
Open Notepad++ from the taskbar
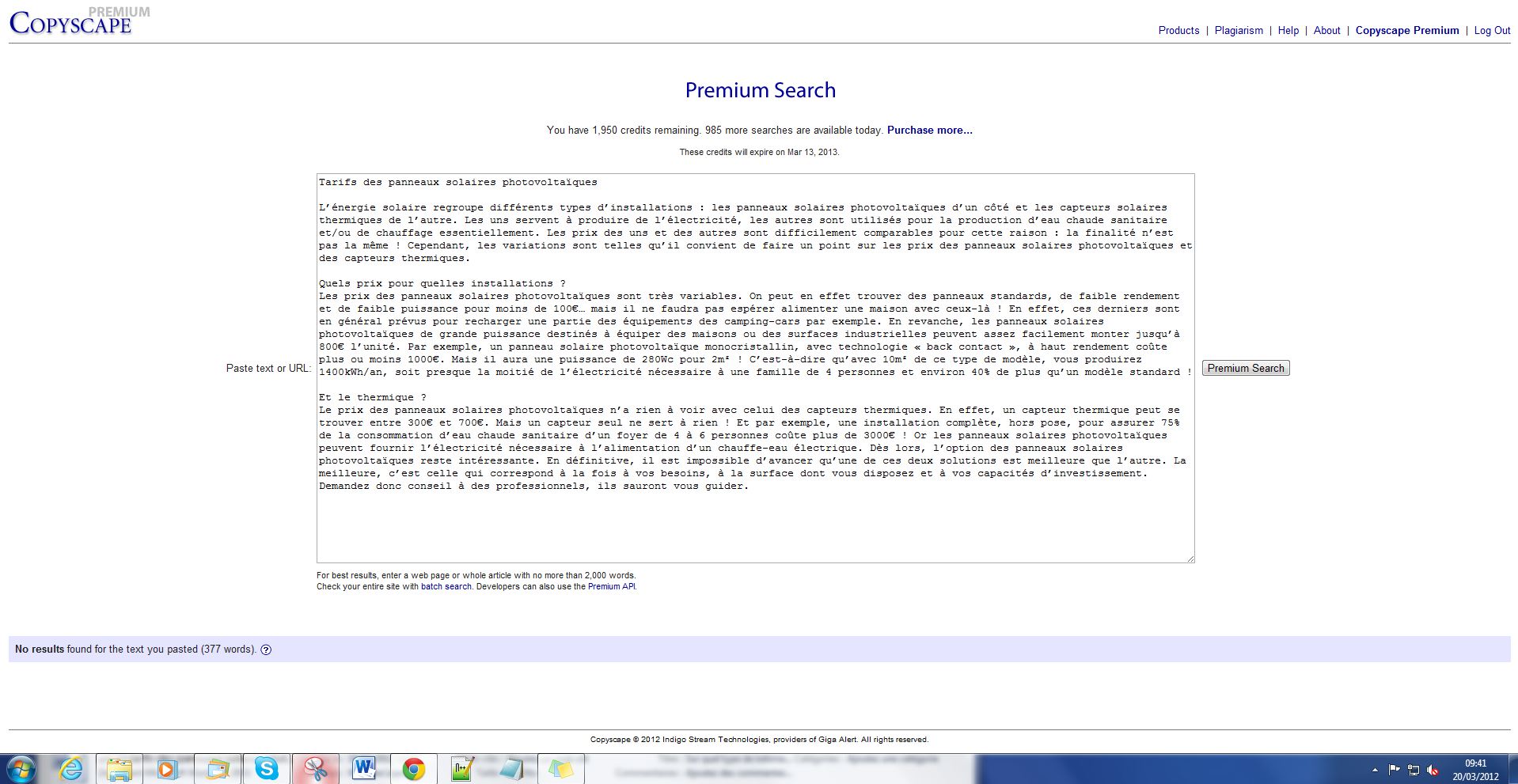click(462, 768)
